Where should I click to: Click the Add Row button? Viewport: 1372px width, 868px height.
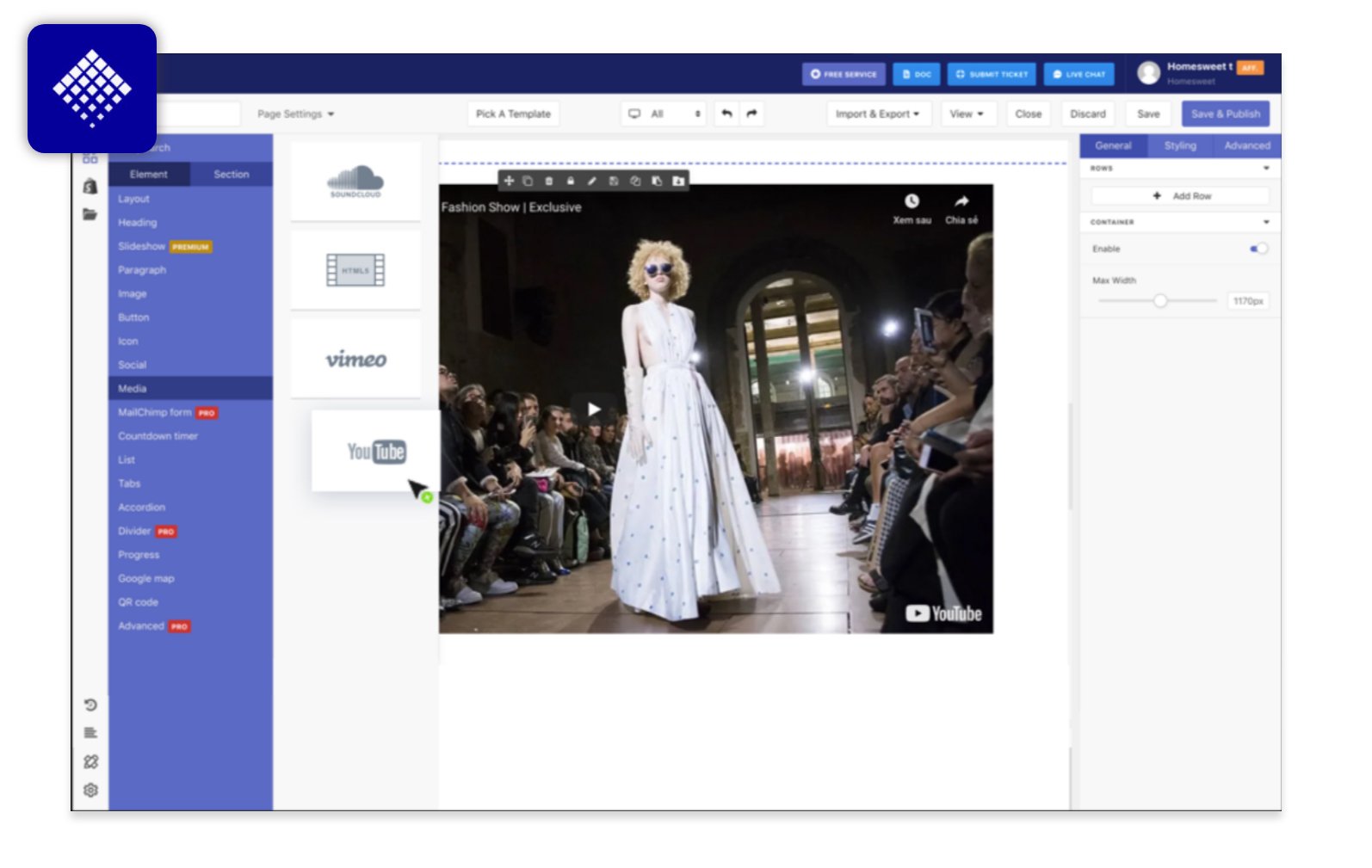[1181, 196]
